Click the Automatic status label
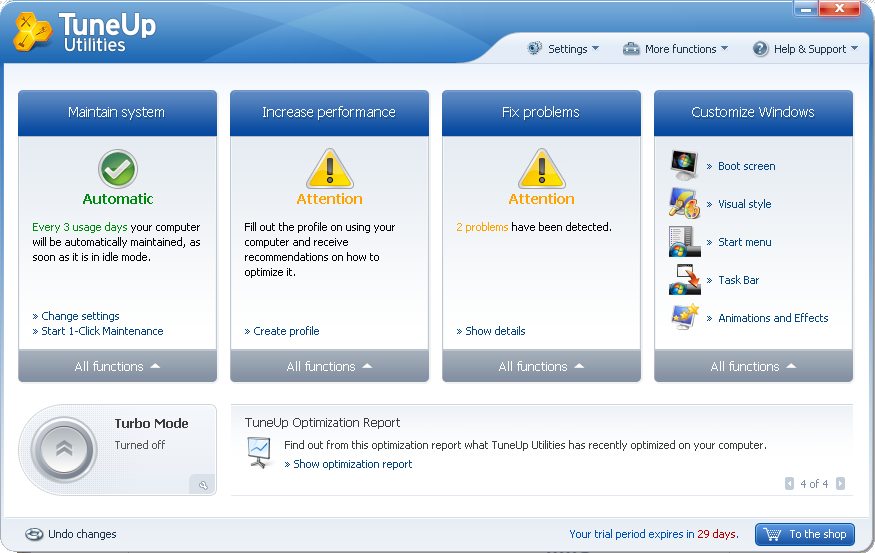Viewport: 875px width, 553px height. pyautogui.click(x=118, y=199)
